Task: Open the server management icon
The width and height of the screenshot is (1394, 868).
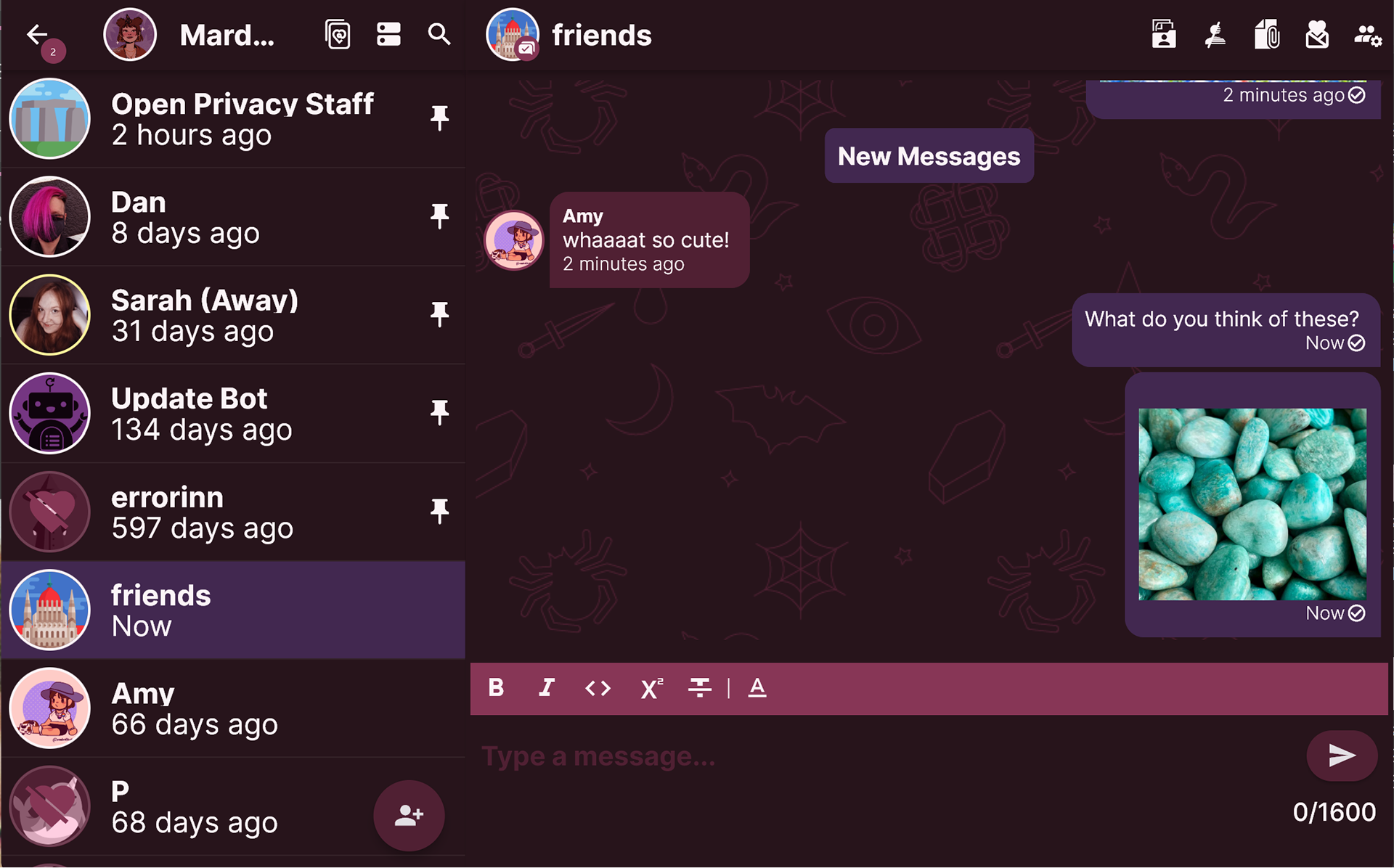Action: (388, 34)
